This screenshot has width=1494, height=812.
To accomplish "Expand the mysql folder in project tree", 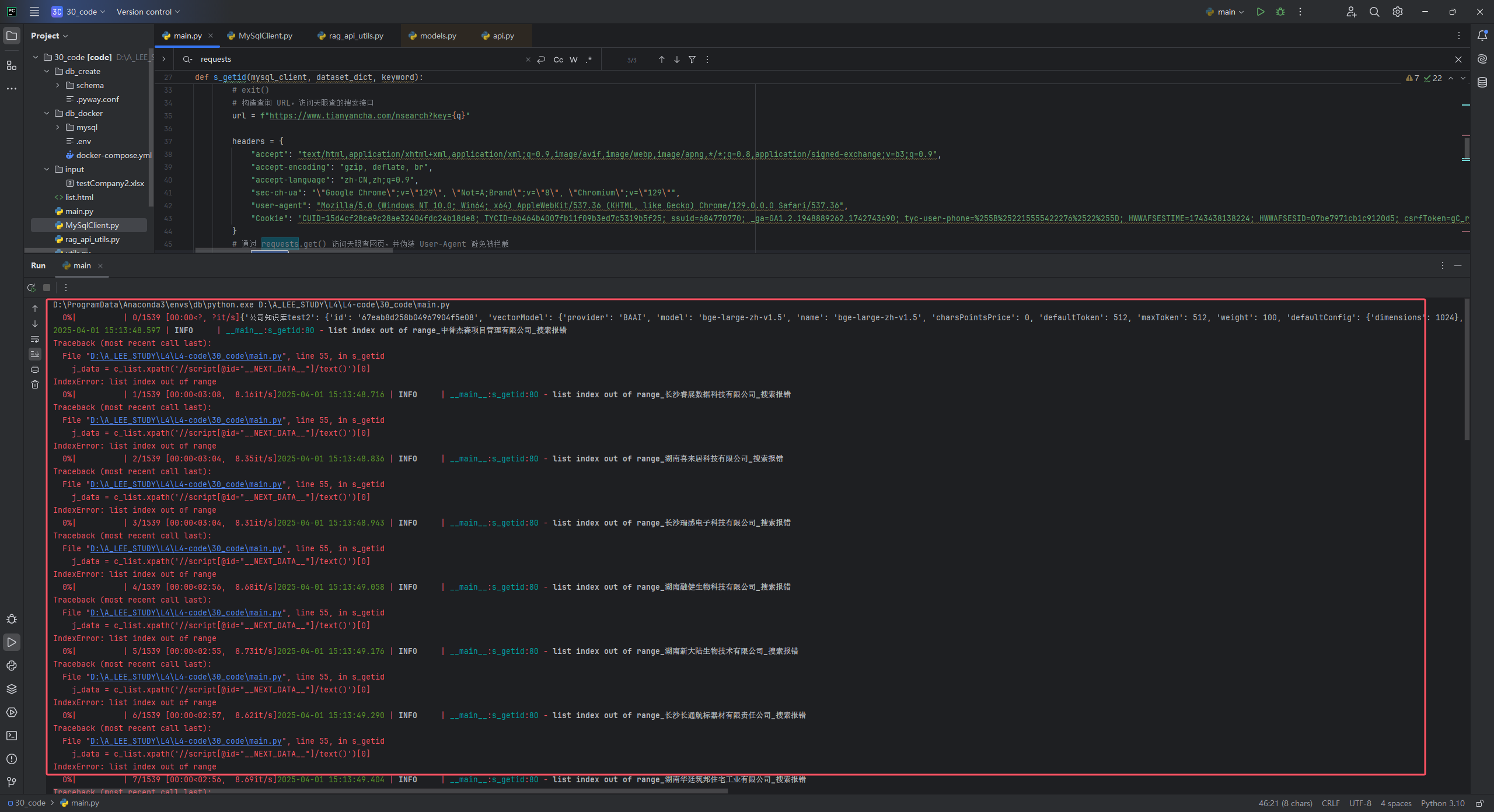I will pyautogui.click(x=58, y=127).
